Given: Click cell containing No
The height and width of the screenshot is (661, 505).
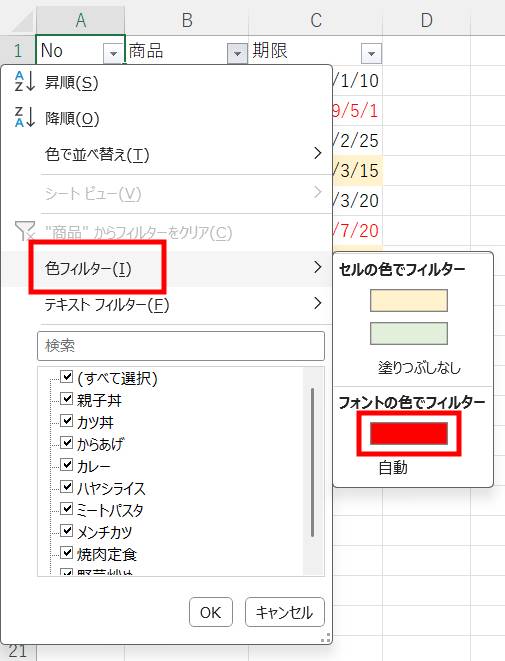Looking at the screenshot, I should pos(81,51).
